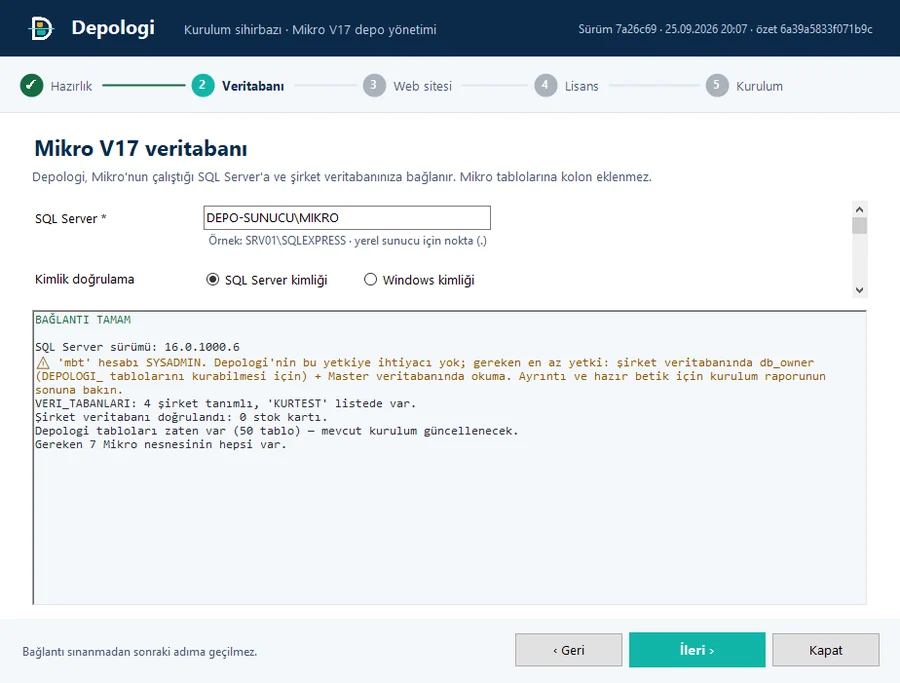Click the SYSADMIN warning triangle icon
This screenshot has height=683, width=900.
43,363
